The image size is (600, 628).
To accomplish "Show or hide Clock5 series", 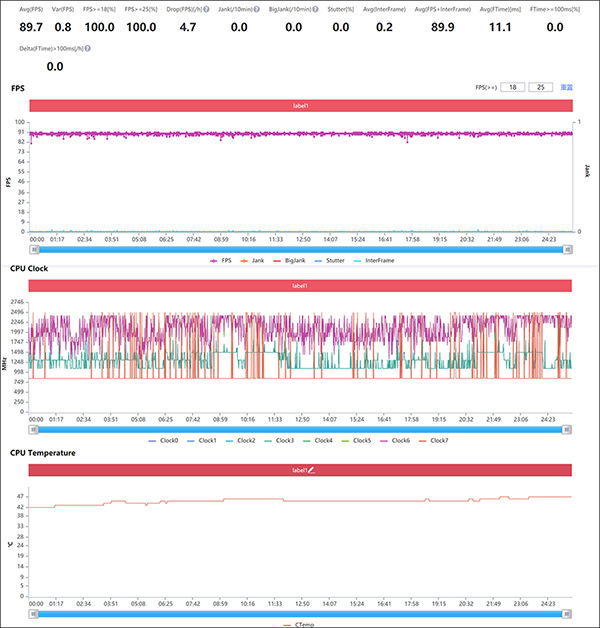I will (x=358, y=440).
